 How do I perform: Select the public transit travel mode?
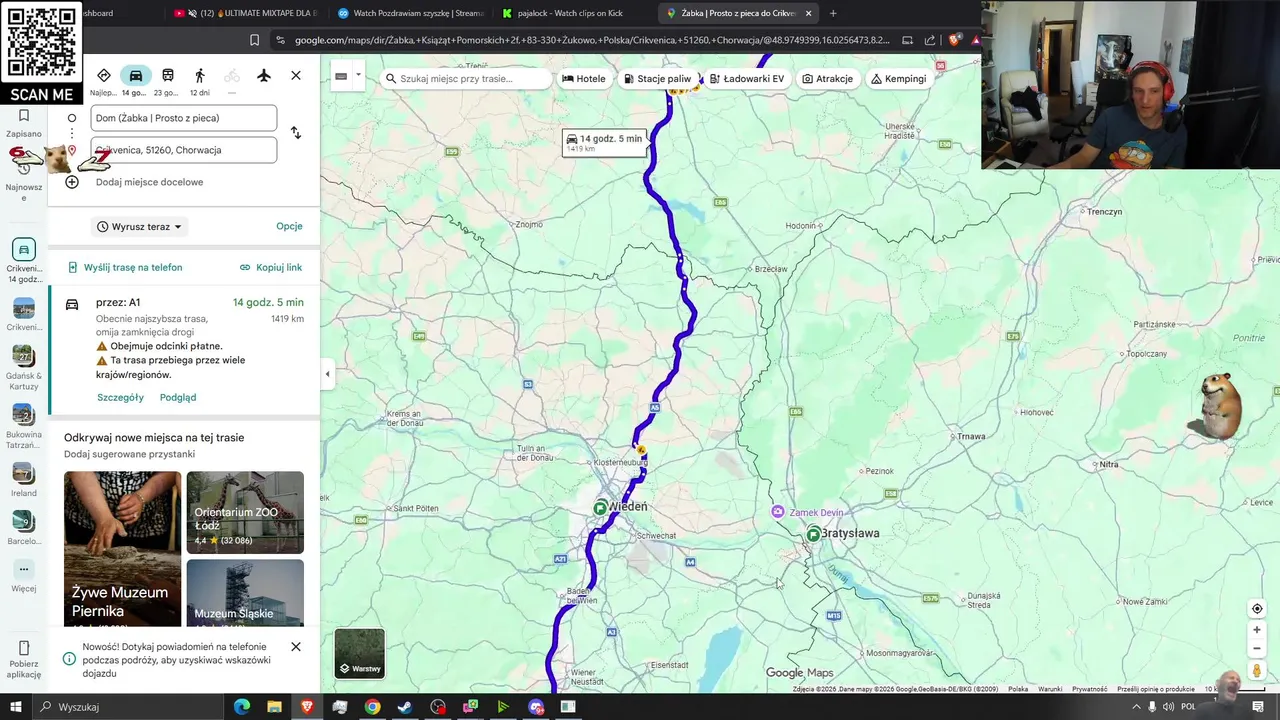click(168, 76)
